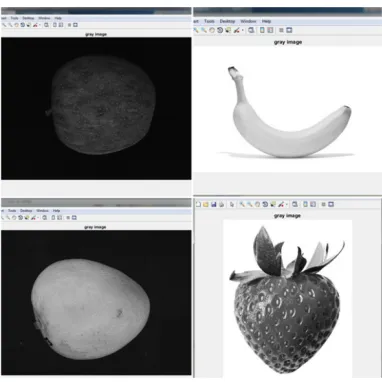This screenshot has height=382, width=382.
Task: Insert legend in mango window
Action: tap(59, 218)
